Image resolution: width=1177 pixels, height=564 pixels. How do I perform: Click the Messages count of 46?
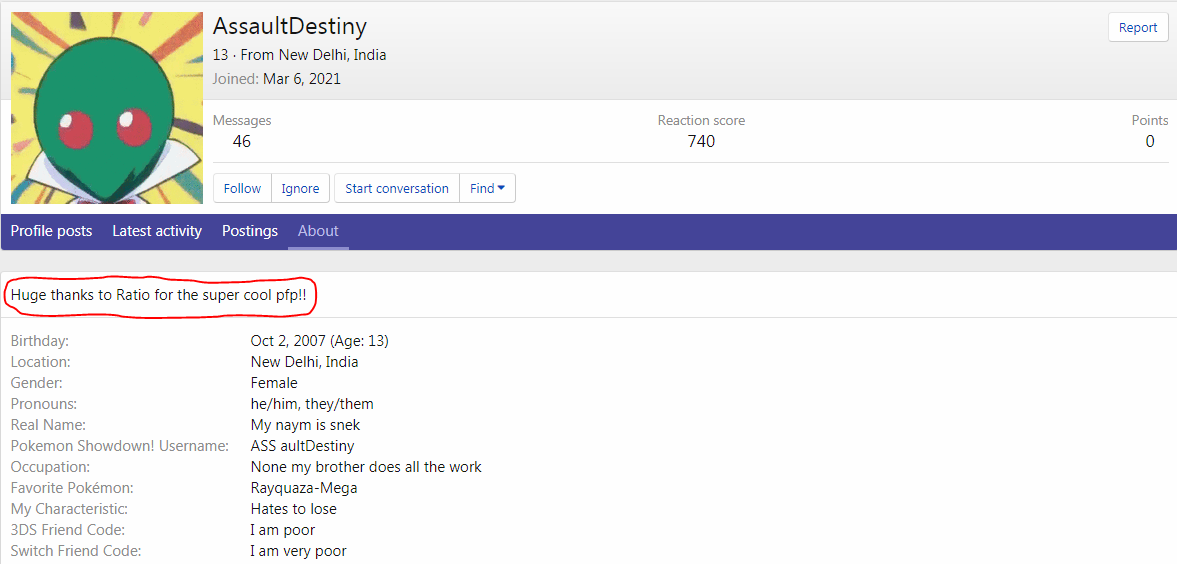[x=242, y=141]
